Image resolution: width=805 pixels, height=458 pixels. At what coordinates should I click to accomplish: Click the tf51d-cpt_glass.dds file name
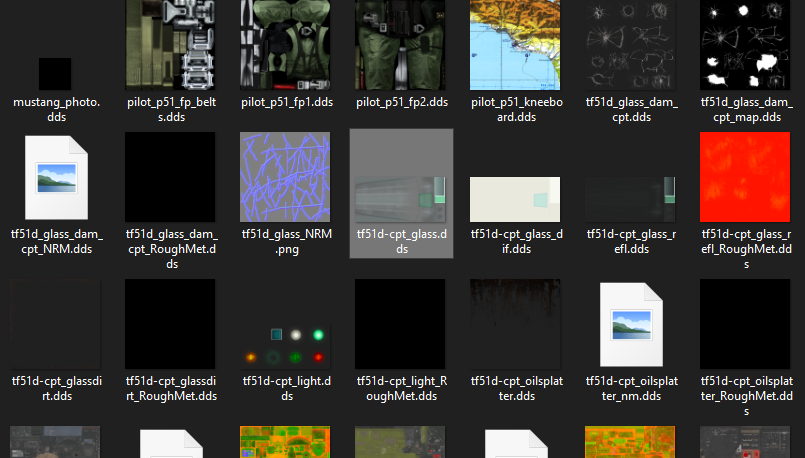(402, 241)
